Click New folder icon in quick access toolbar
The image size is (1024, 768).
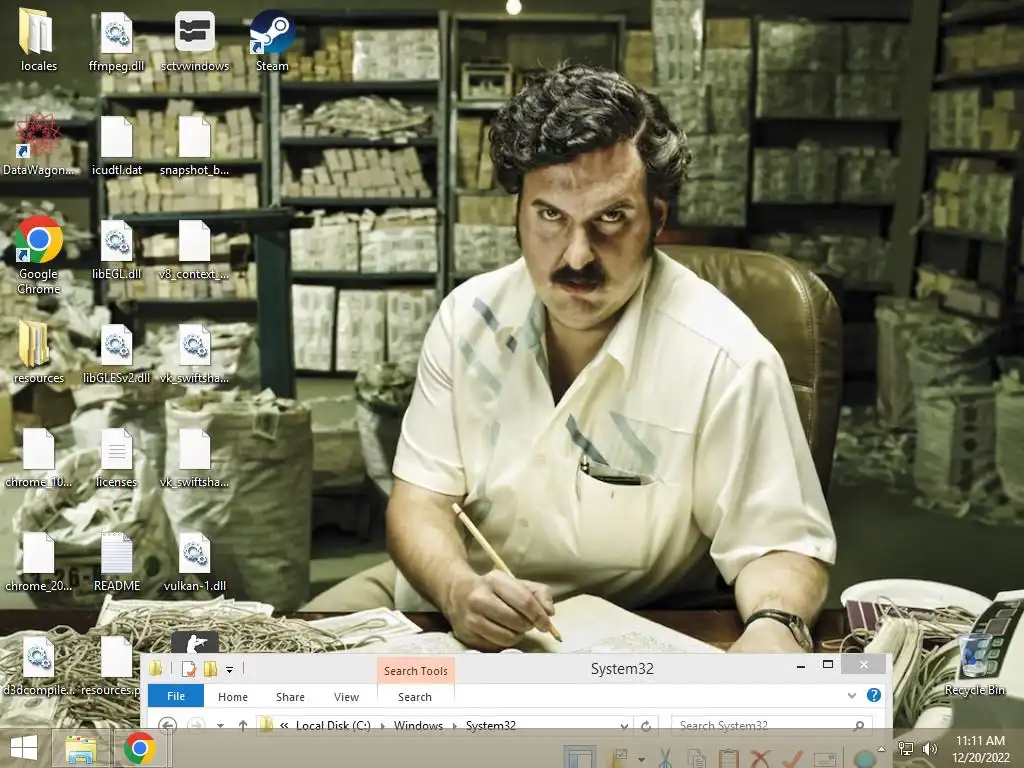point(210,669)
